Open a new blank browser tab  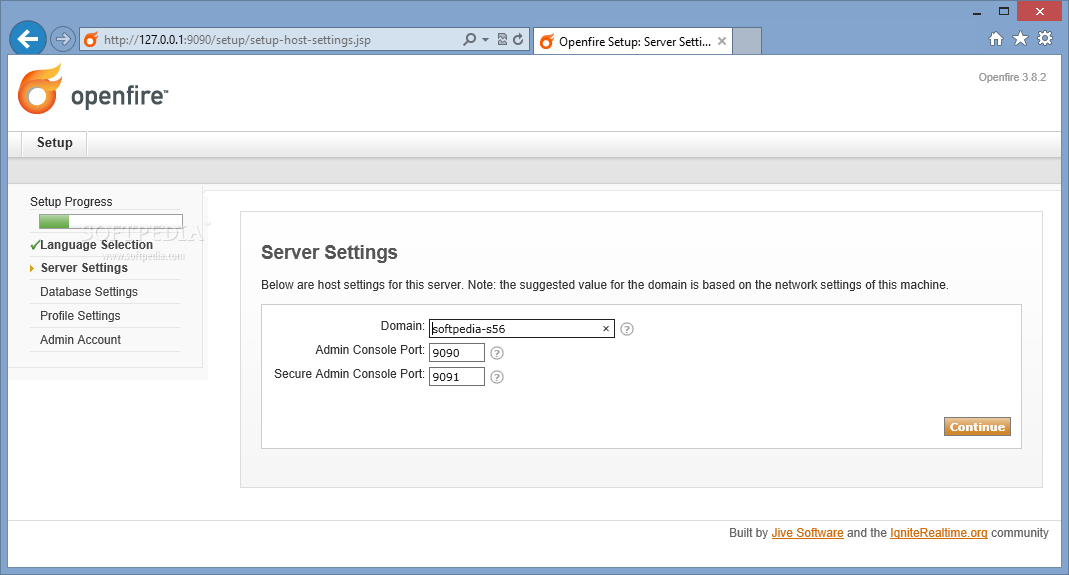click(747, 42)
